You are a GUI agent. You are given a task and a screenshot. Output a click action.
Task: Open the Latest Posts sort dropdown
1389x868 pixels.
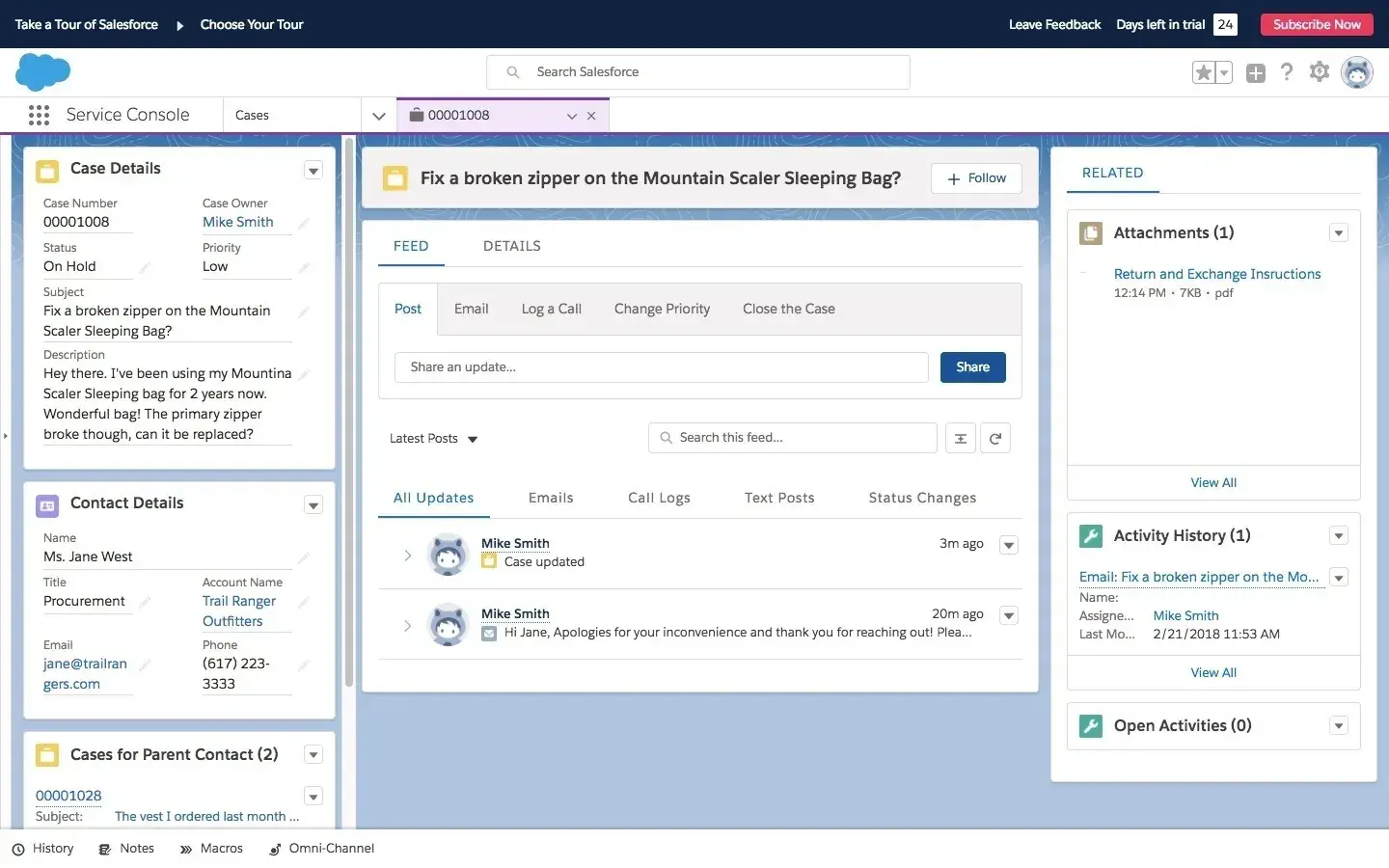point(432,438)
